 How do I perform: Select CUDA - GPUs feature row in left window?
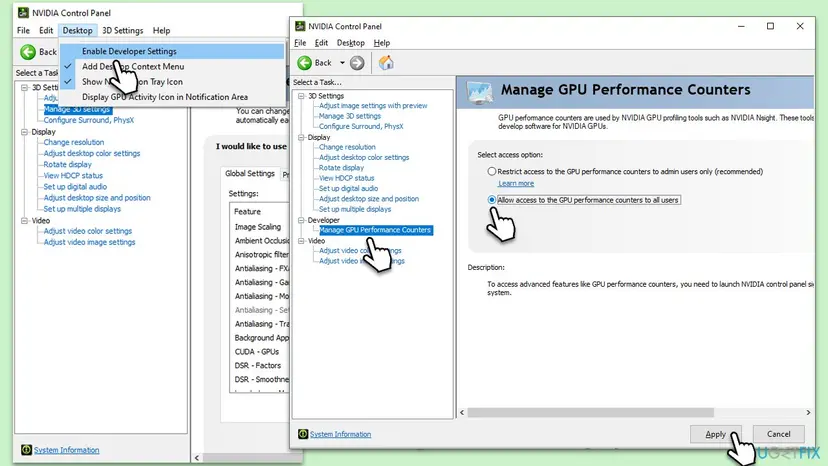pos(260,351)
